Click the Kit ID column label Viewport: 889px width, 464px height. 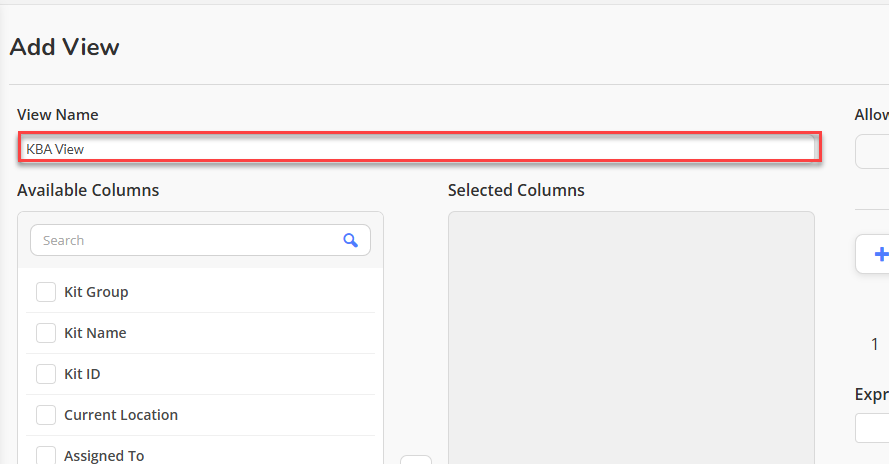pyautogui.click(x=82, y=374)
